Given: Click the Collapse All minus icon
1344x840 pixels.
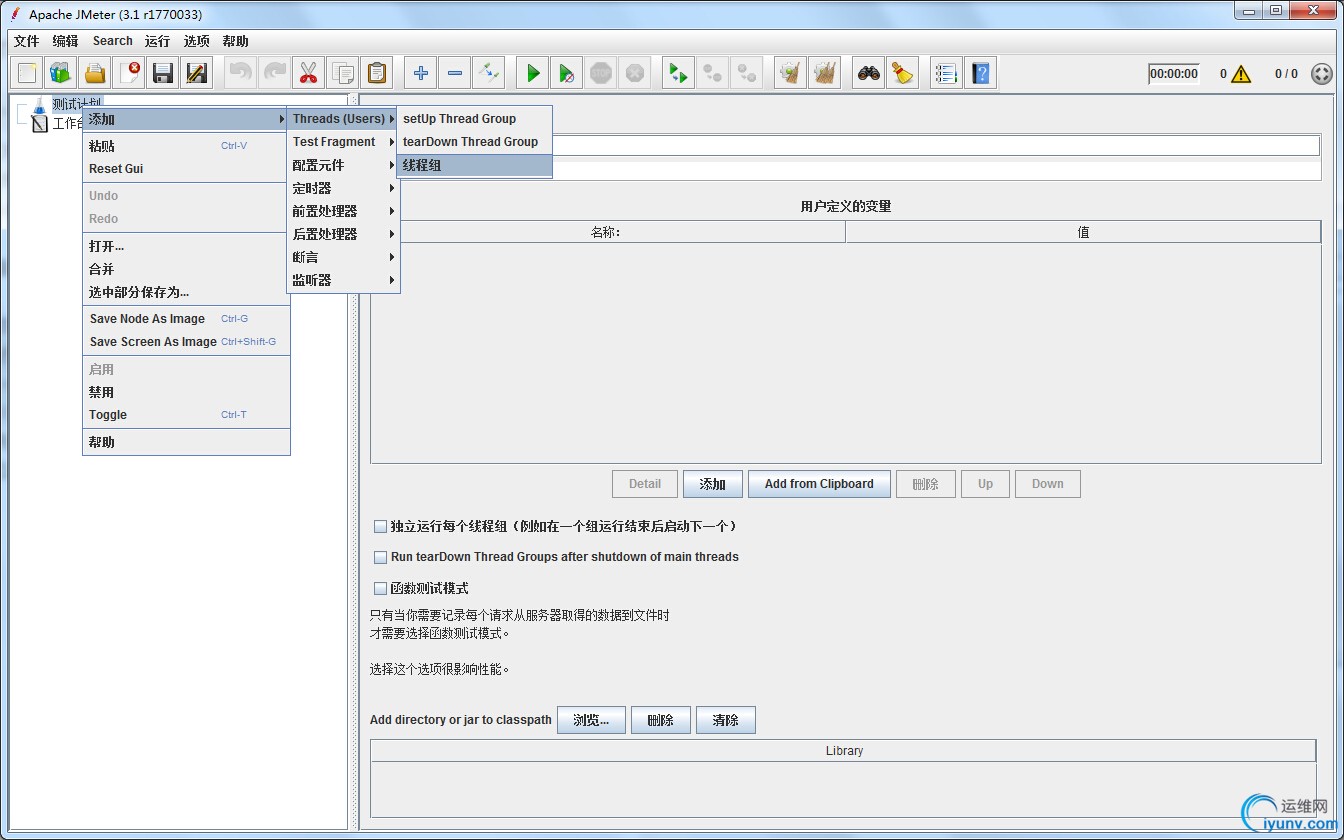Looking at the screenshot, I should pyautogui.click(x=455, y=73).
